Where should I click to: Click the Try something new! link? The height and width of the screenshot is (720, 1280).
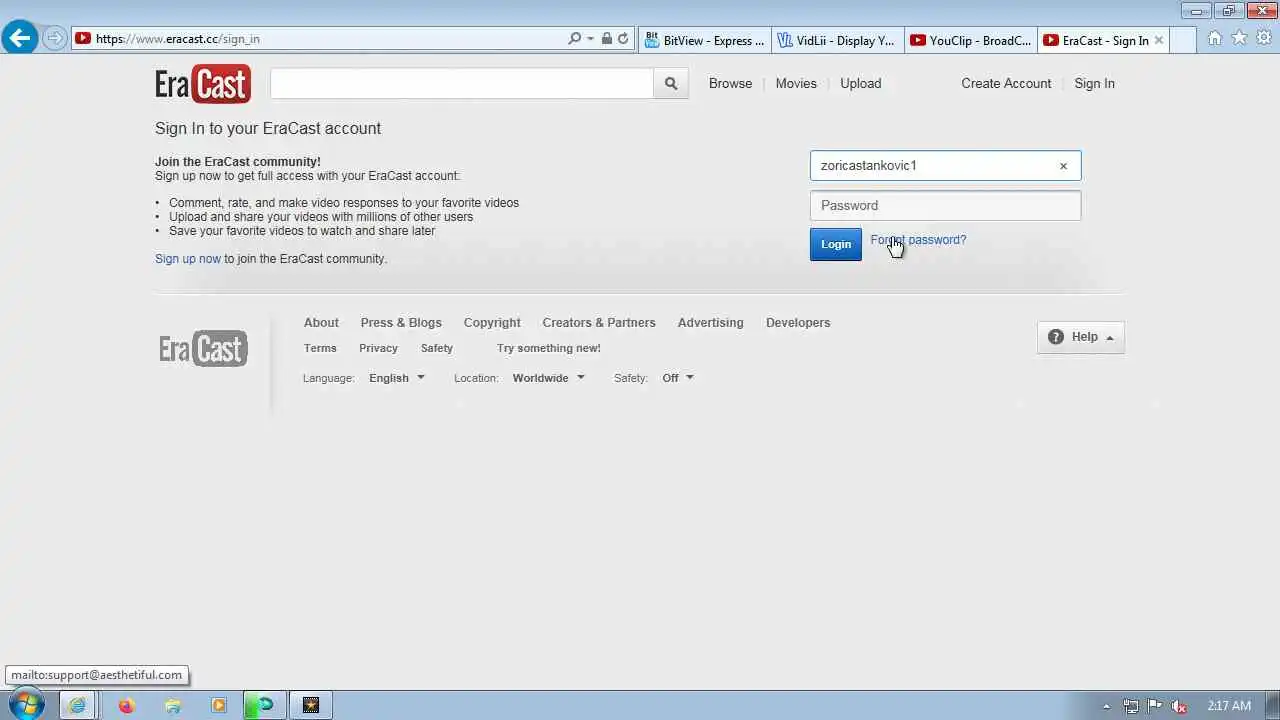549,348
